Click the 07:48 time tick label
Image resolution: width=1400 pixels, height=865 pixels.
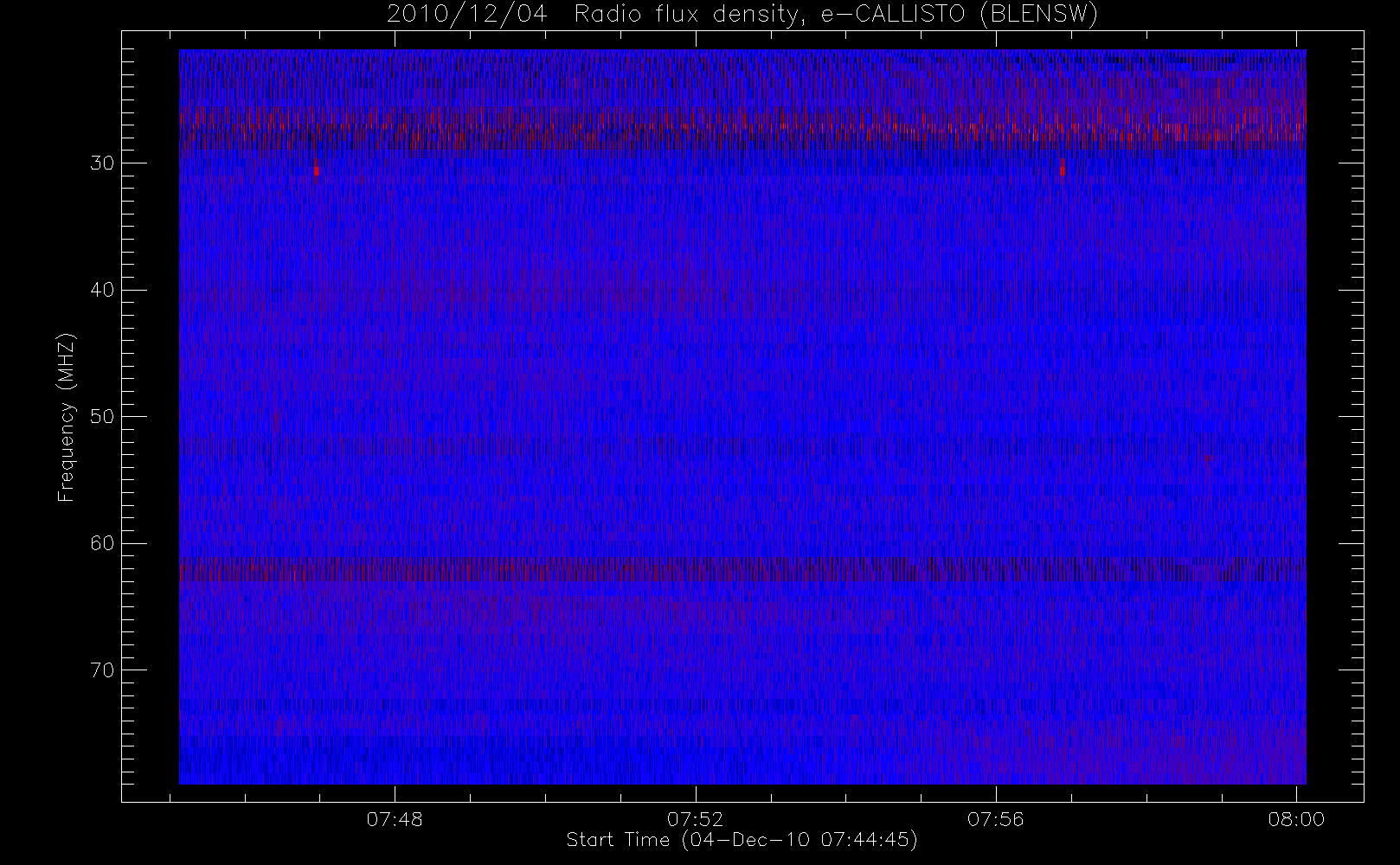[395, 819]
